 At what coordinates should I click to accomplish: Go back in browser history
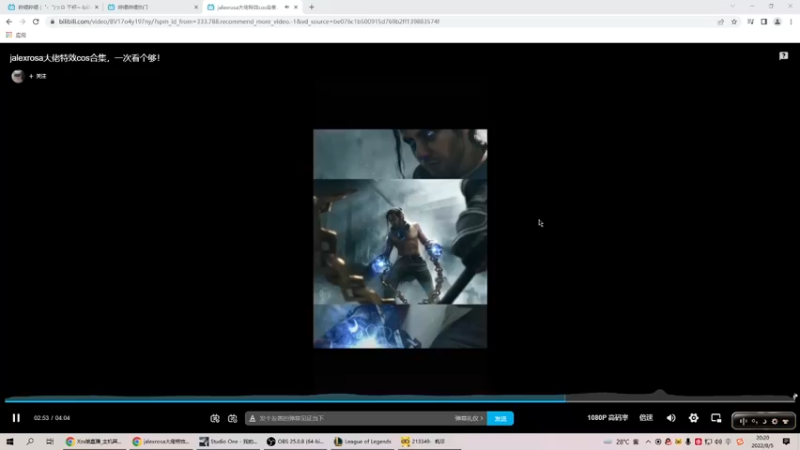[x=9, y=21]
